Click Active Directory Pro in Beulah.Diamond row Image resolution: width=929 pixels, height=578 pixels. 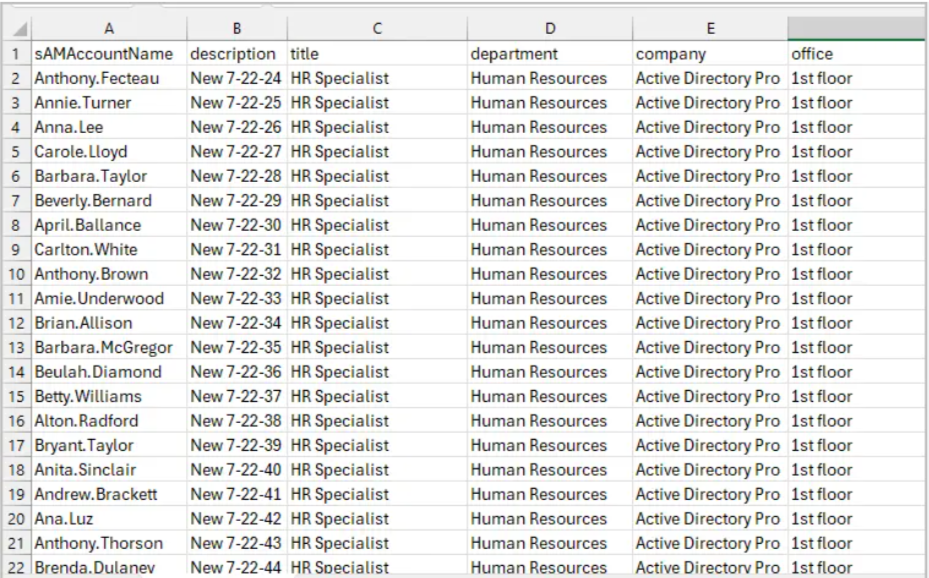pyautogui.click(x=710, y=372)
